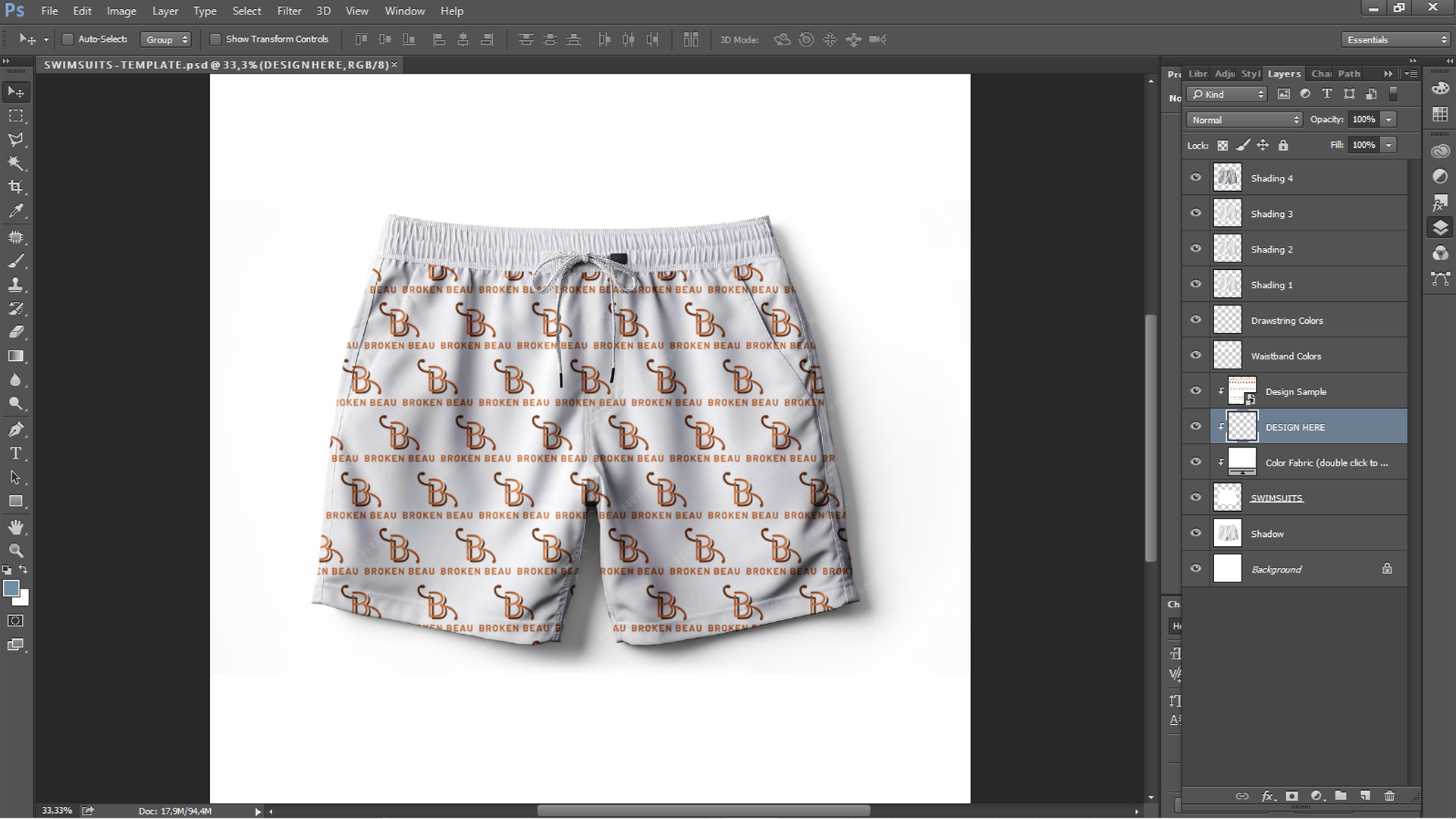
Task: Select the Eraser tool
Action: pyautogui.click(x=16, y=332)
